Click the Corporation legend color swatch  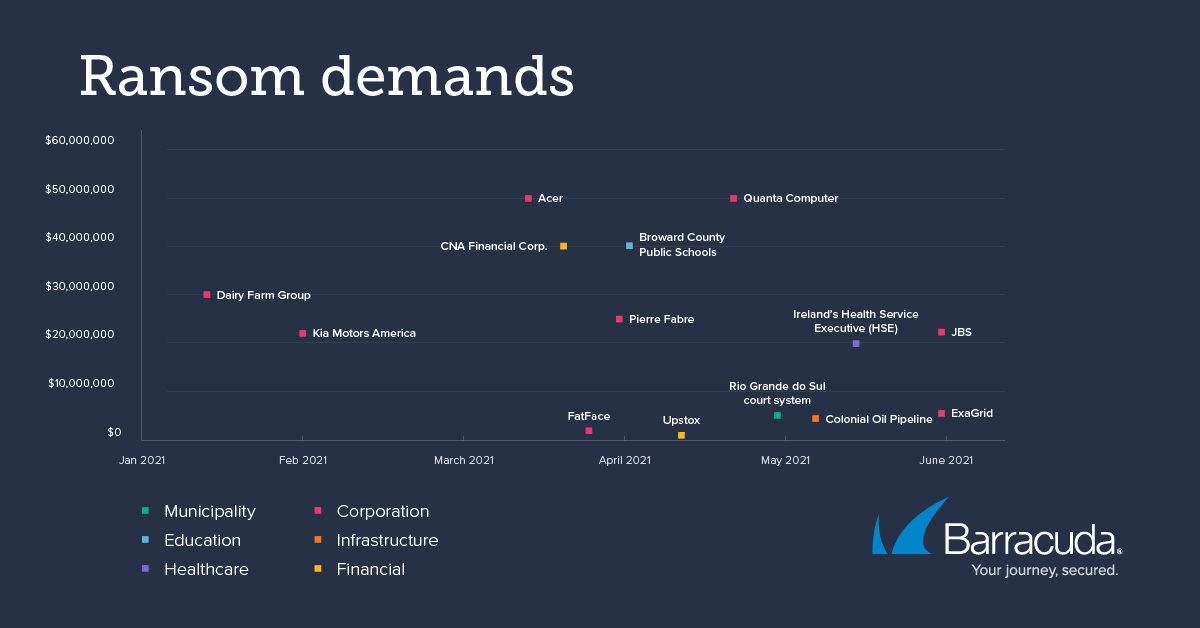[317, 511]
